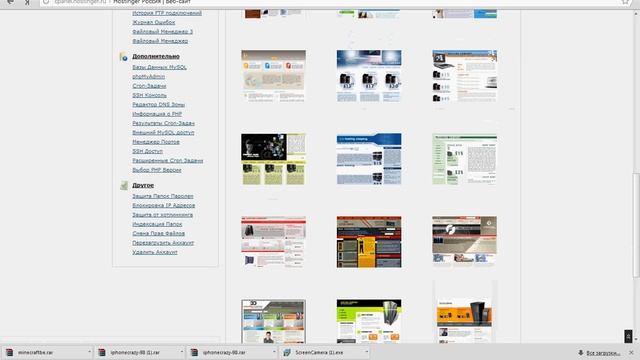The width and height of the screenshot is (640, 360).
Task: Select dark blue wave-header template thumbnail
Action: pyautogui.click(x=369, y=159)
